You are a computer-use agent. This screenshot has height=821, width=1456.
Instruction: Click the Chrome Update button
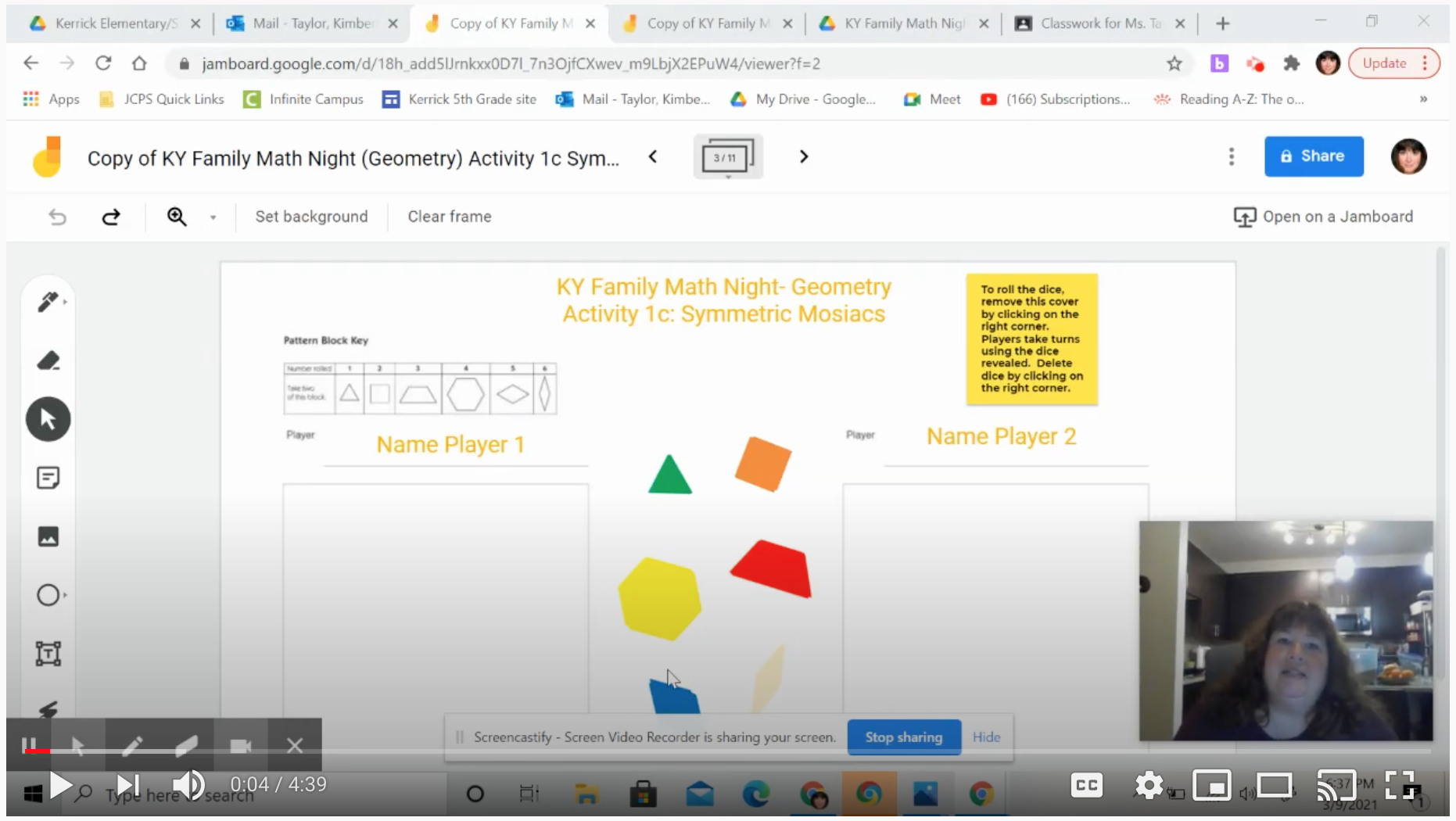(1393, 63)
